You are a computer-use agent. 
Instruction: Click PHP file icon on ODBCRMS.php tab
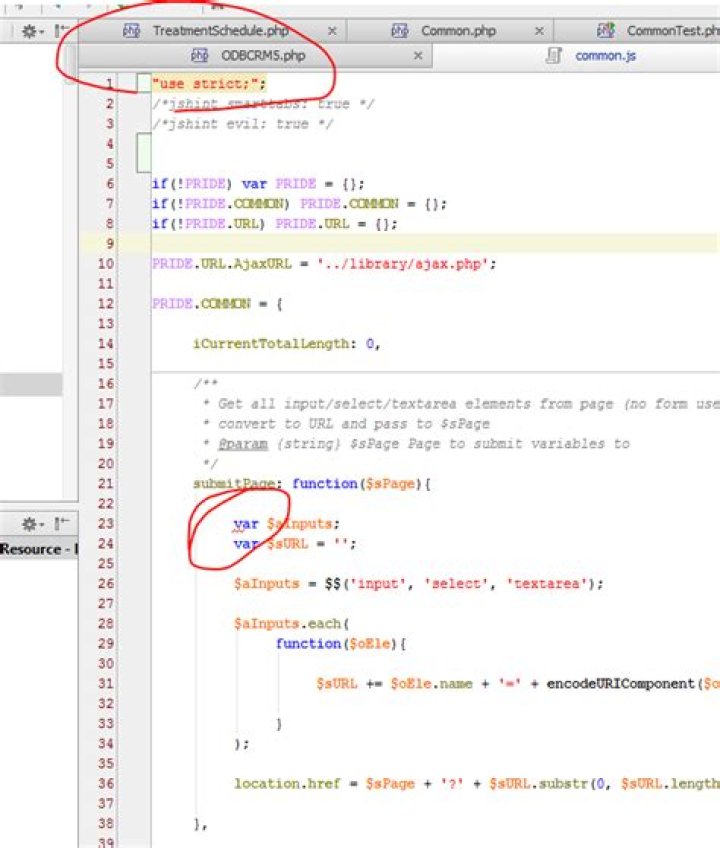tap(200, 55)
